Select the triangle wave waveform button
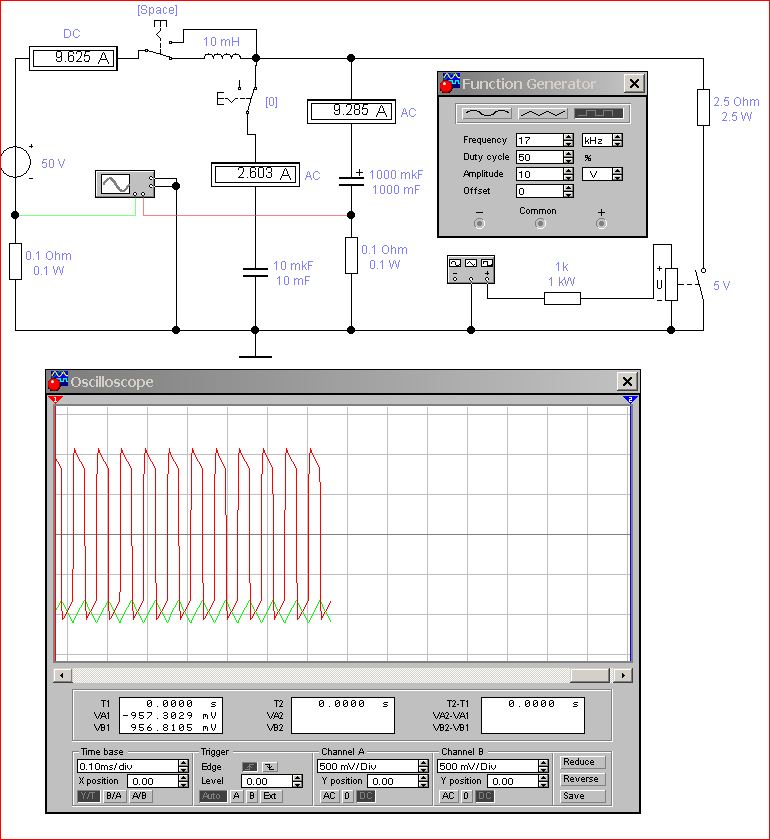Image resolution: width=770 pixels, height=840 pixels. coord(542,113)
